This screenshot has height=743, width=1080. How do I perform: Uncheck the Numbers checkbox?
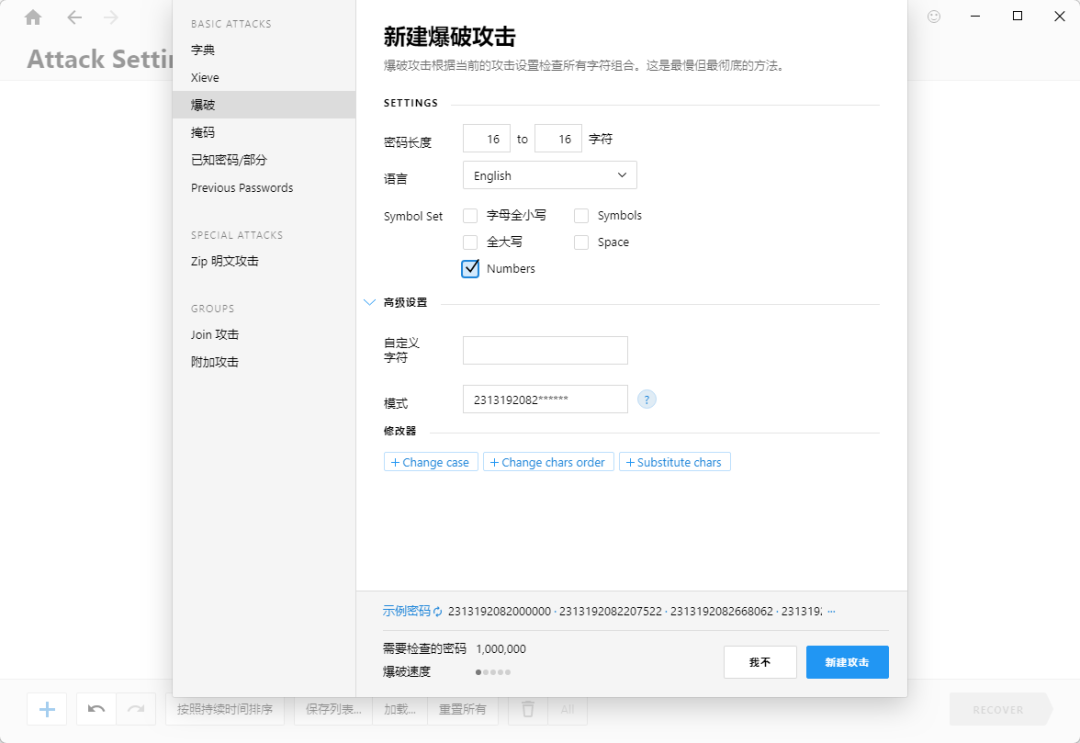(470, 269)
